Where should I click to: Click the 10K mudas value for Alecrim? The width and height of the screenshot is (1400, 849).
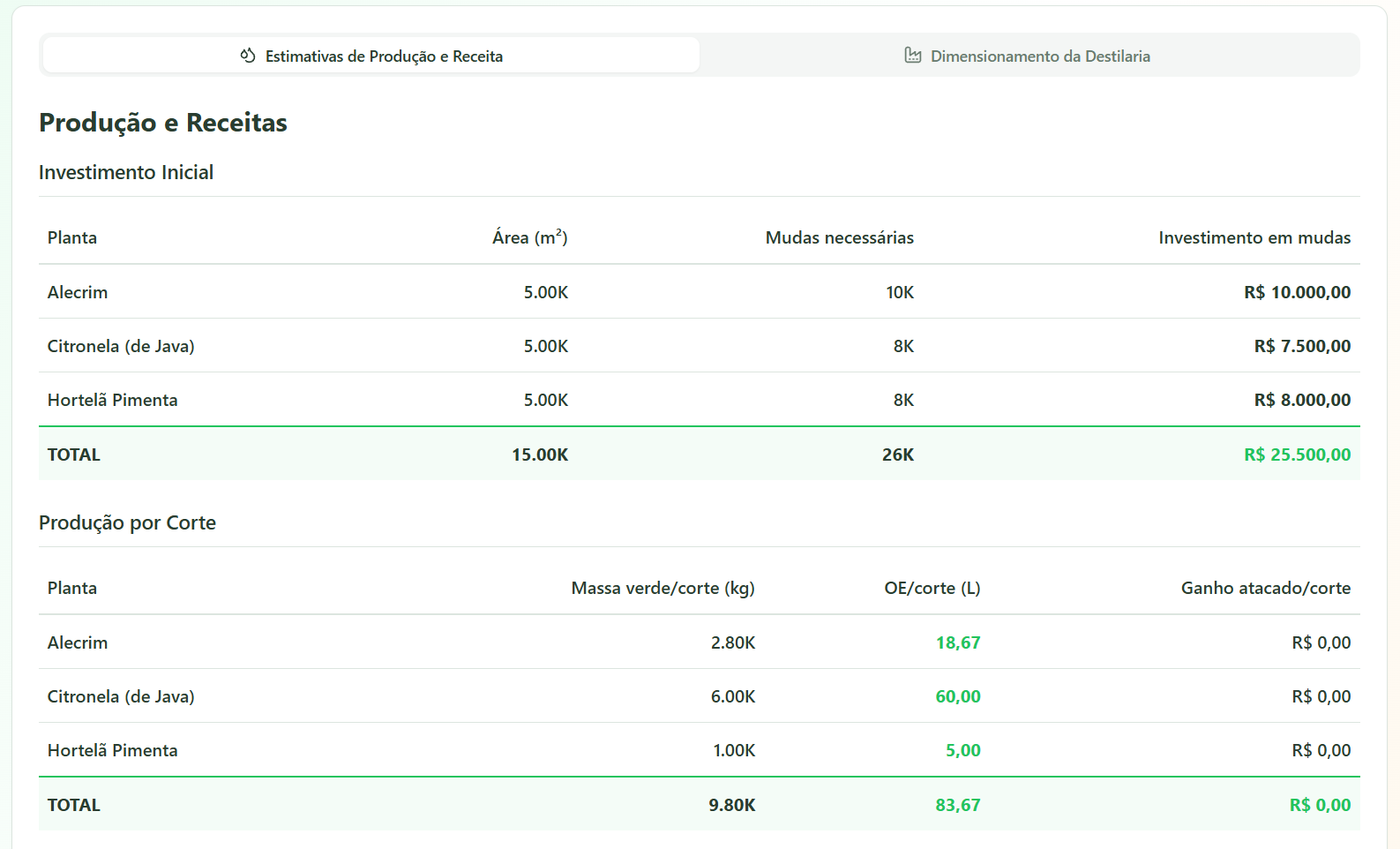click(900, 292)
